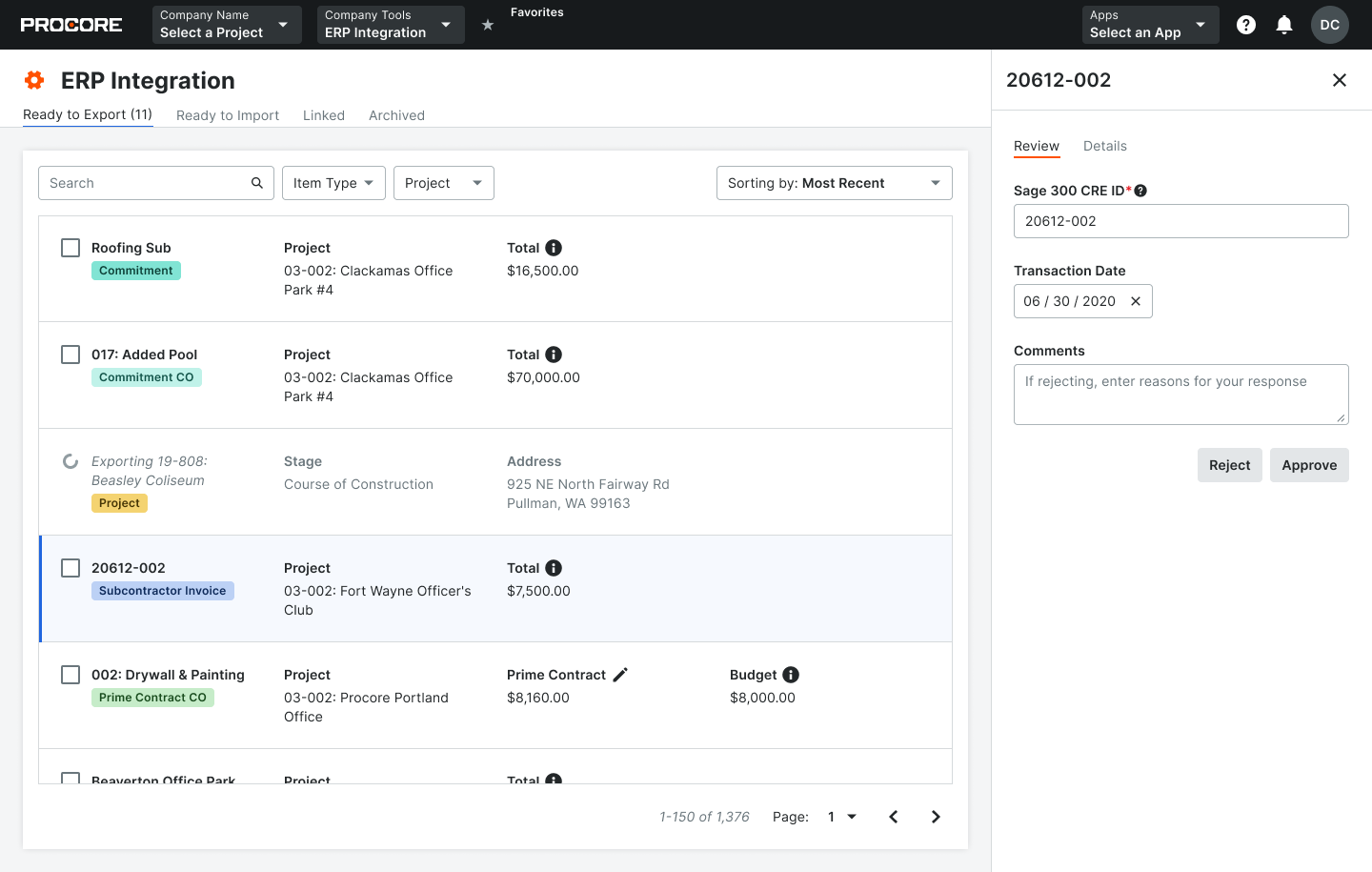This screenshot has width=1372, height=872.
Task: Open the Select an App dropdown
Action: click(1151, 25)
